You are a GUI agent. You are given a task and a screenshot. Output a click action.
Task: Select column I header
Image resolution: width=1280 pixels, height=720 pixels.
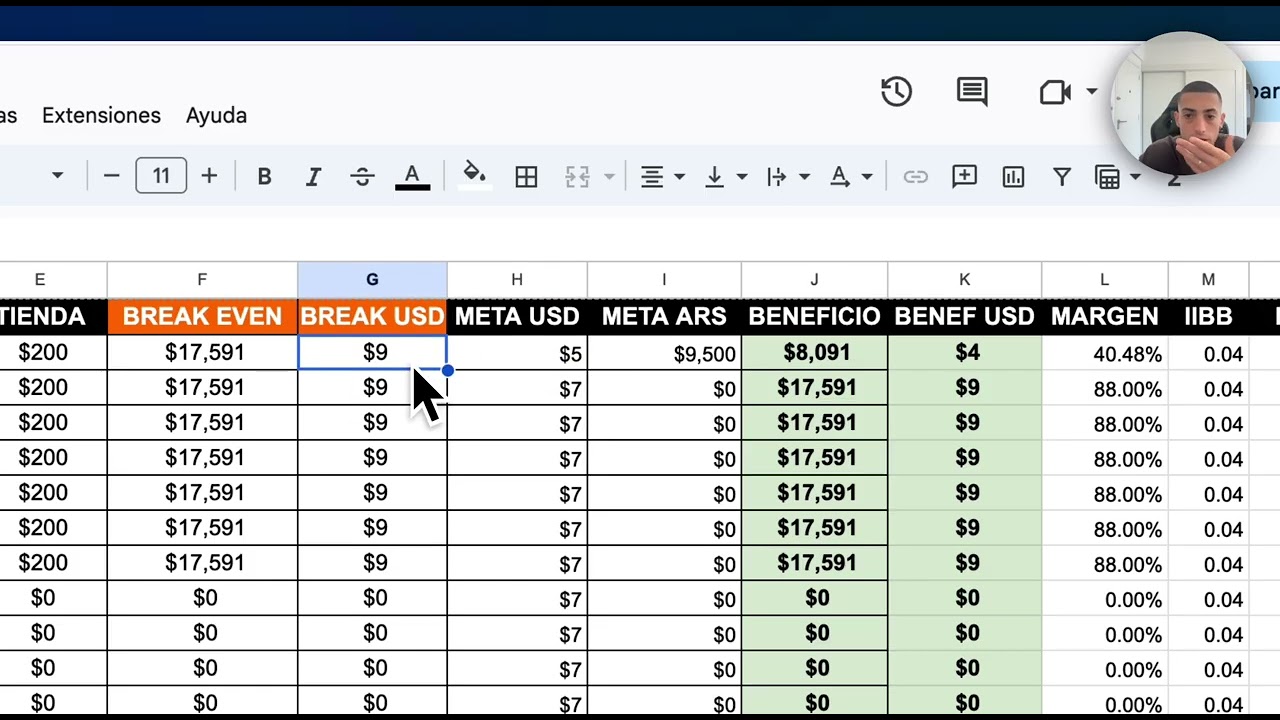pos(664,279)
